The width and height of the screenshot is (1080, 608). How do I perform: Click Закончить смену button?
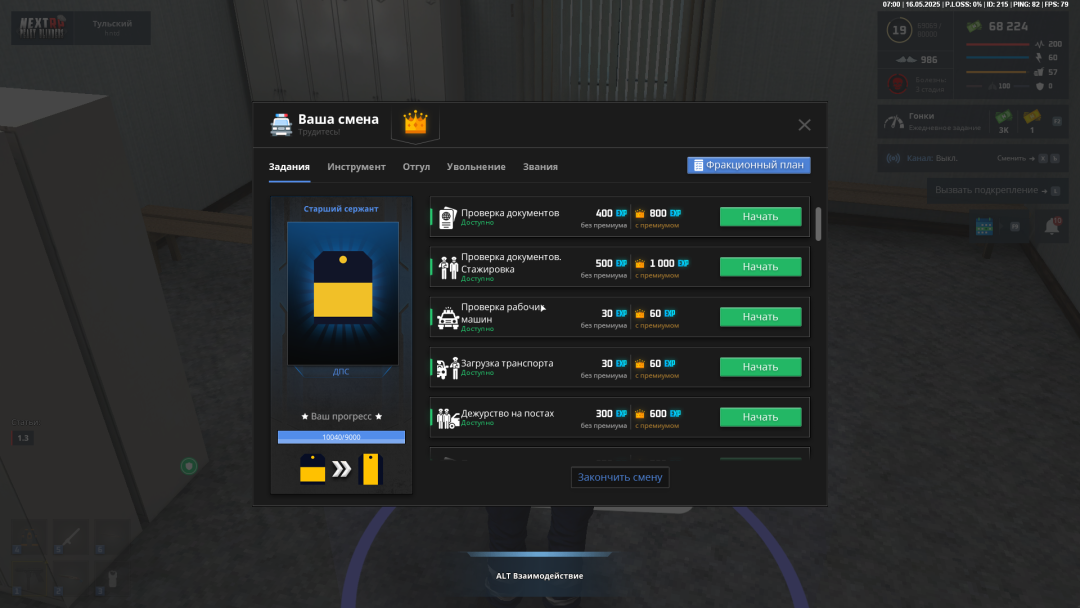(x=620, y=477)
